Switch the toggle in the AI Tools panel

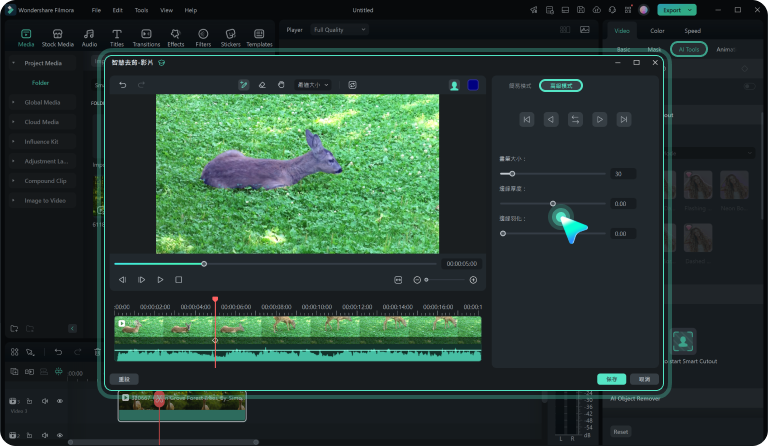click(749, 86)
